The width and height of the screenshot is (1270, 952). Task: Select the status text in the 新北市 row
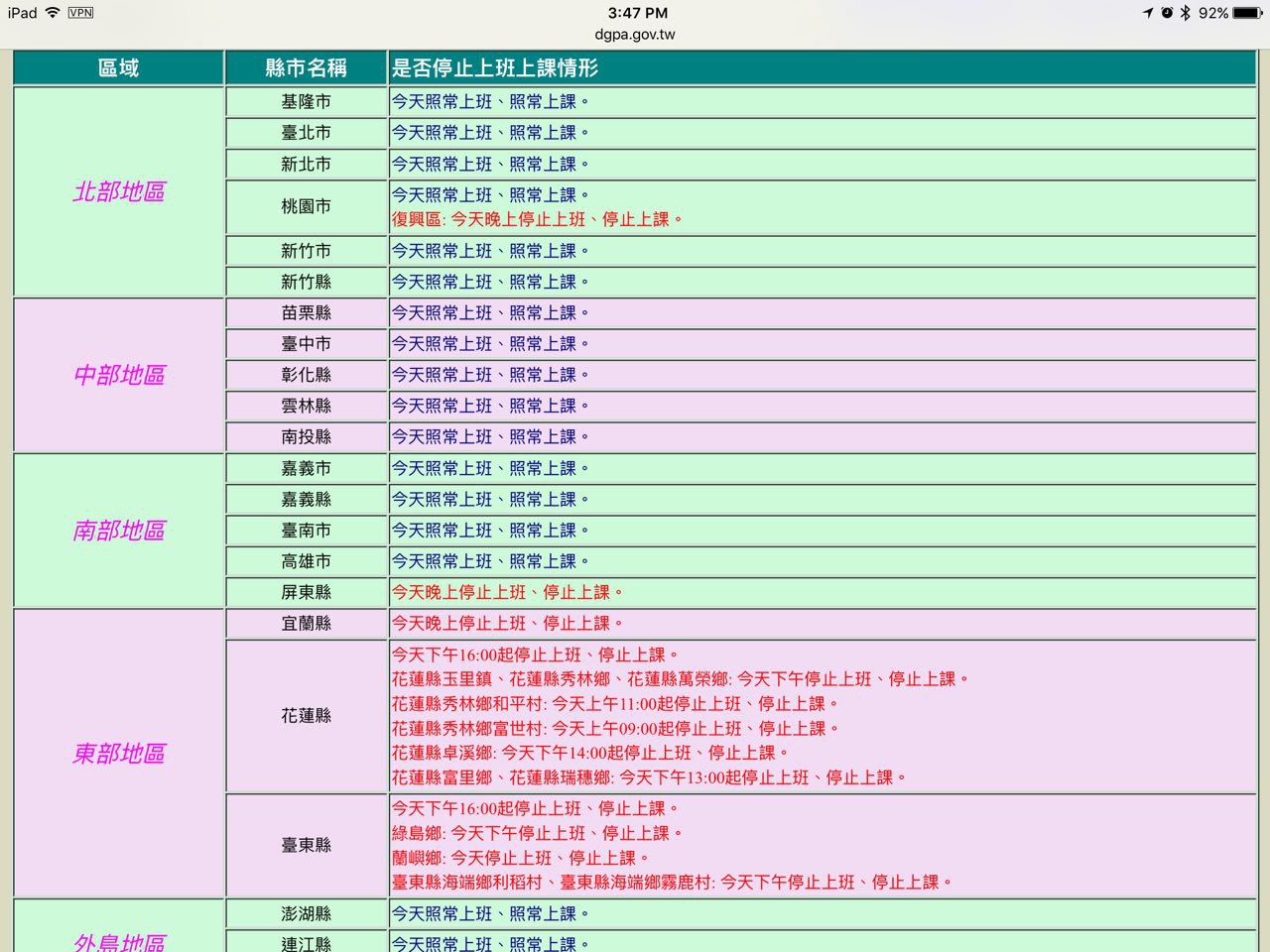click(x=491, y=165)
